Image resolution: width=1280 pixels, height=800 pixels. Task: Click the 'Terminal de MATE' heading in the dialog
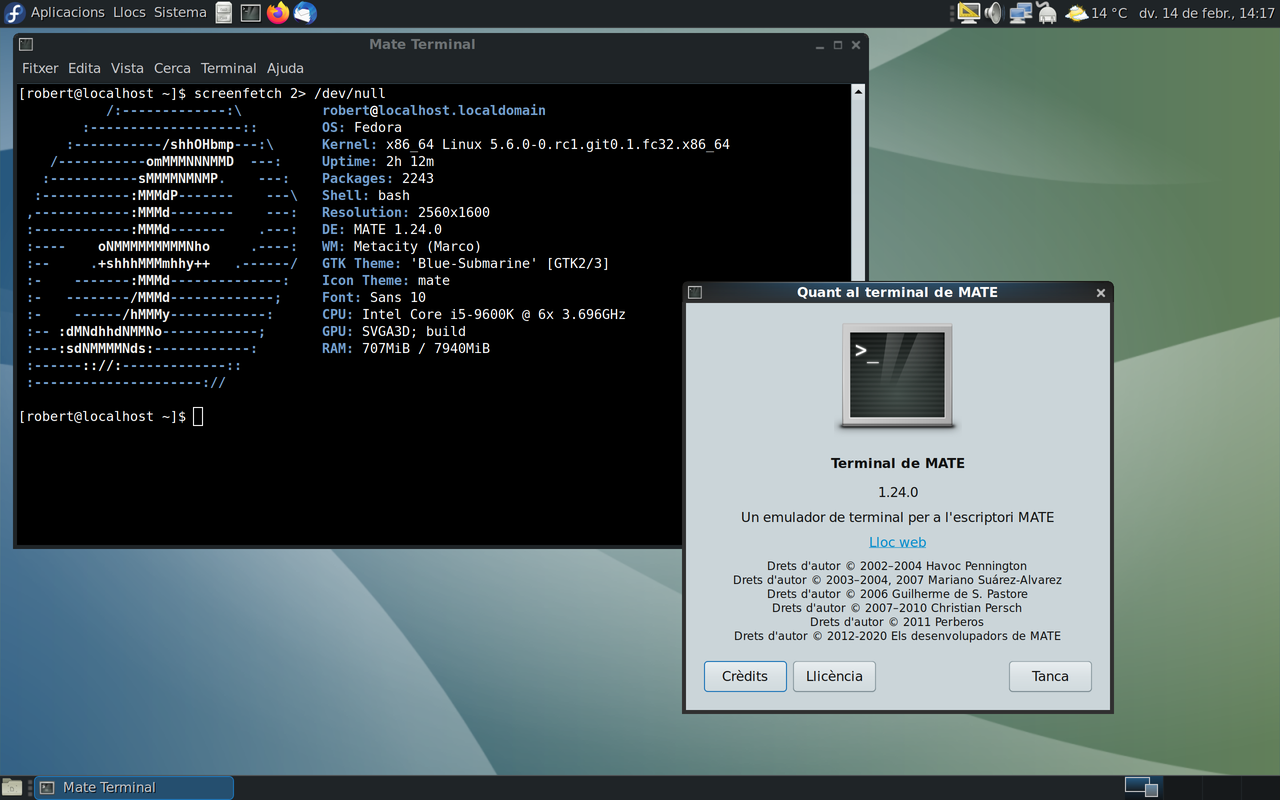click(897, 463)
